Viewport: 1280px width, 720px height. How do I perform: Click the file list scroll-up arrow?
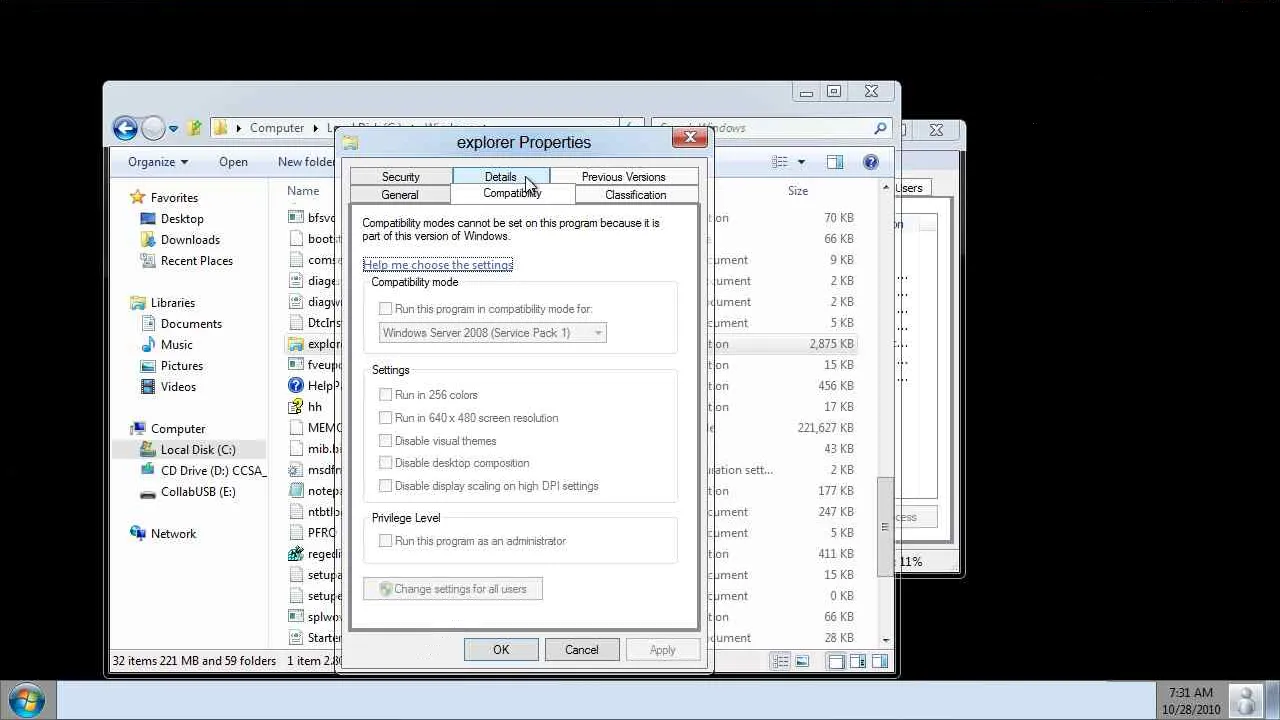click(885, 188)
